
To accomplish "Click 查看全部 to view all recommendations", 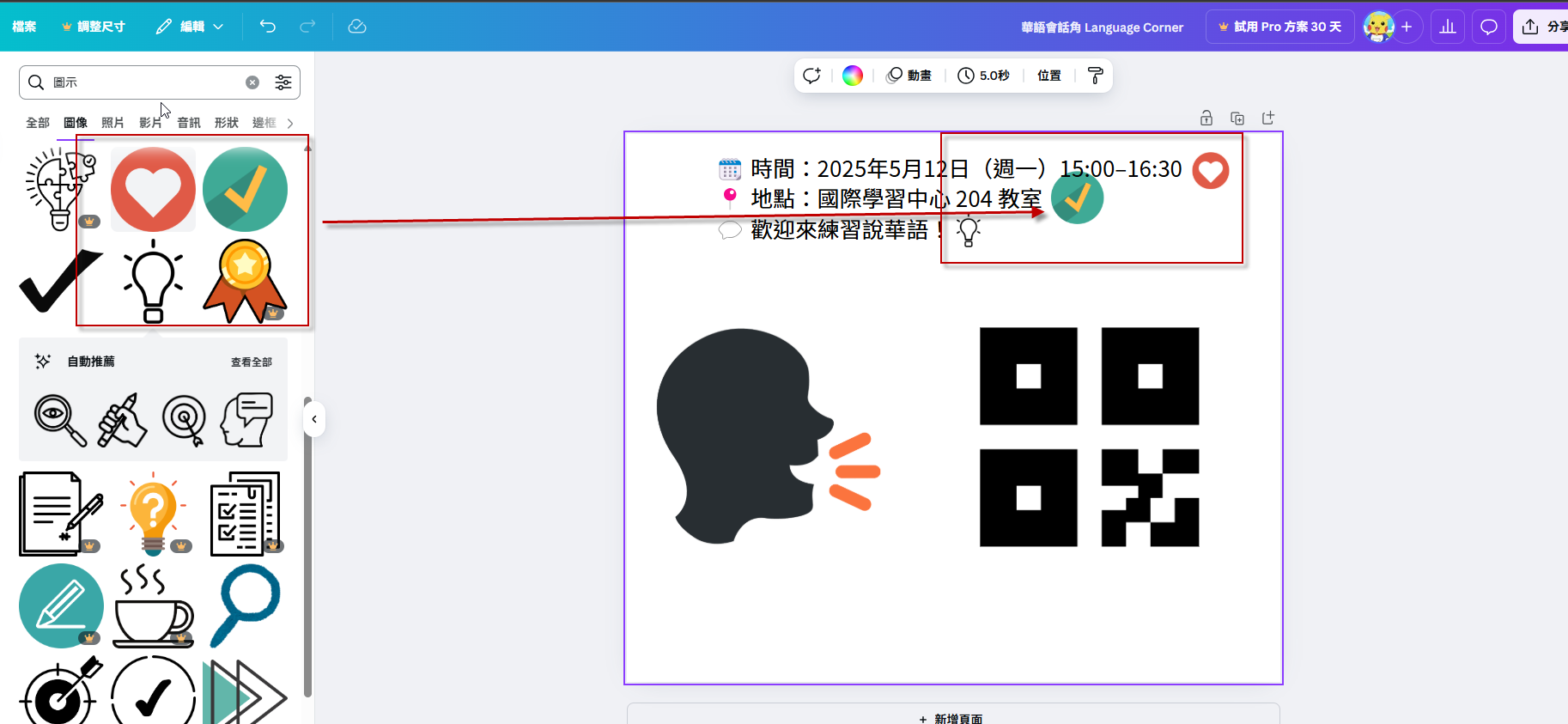I will pos(251,362).
